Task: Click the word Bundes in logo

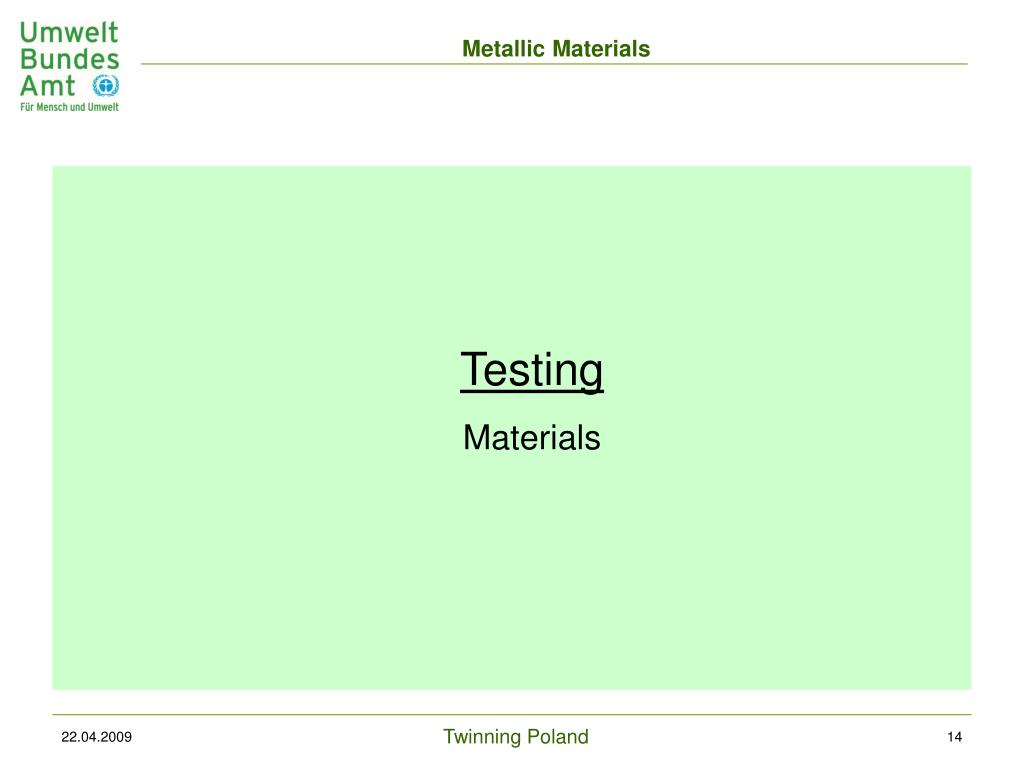Action: coord(70,59)
